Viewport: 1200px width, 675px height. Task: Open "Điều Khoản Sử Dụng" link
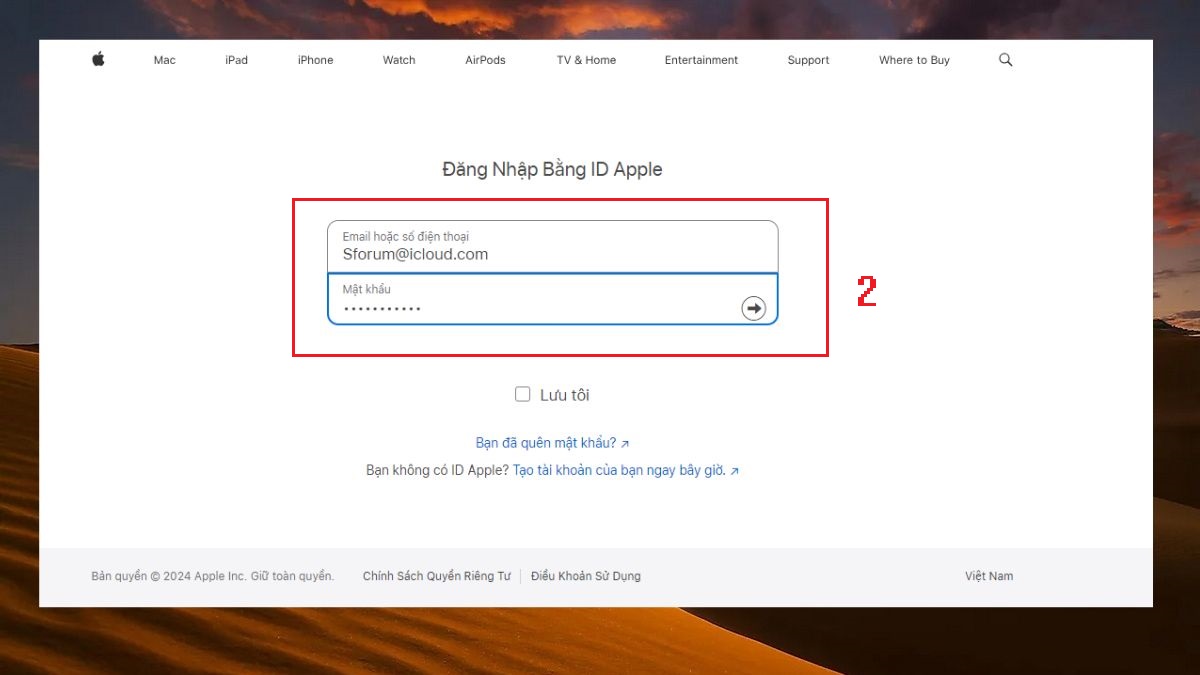[586, 576]
